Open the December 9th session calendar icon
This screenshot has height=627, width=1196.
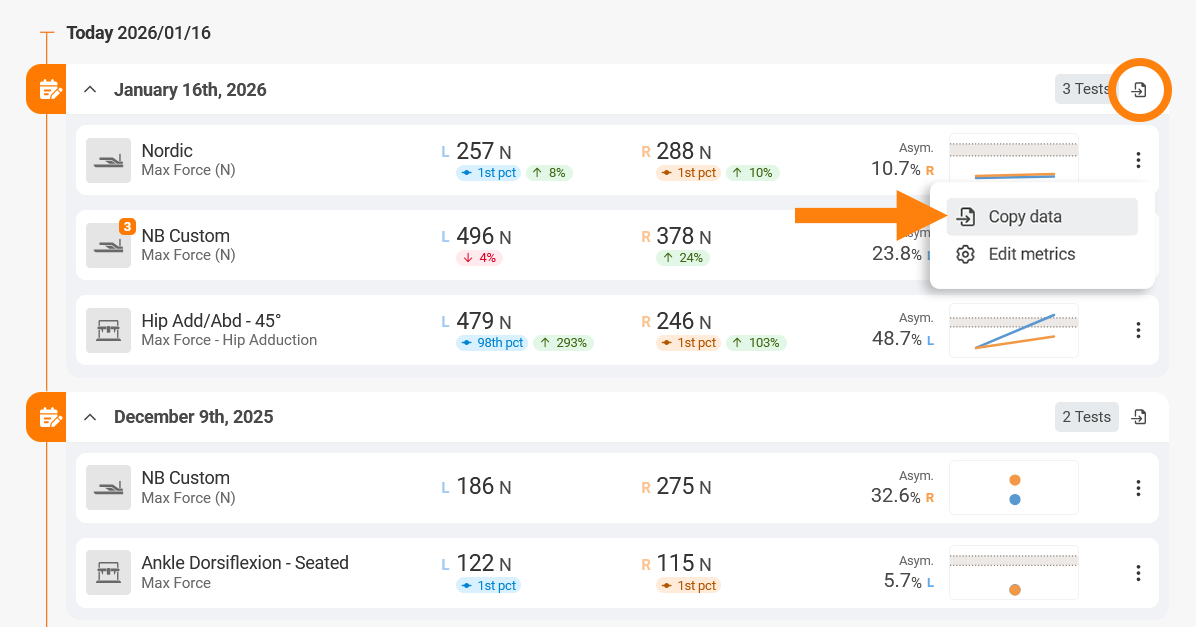coord(47,417)
